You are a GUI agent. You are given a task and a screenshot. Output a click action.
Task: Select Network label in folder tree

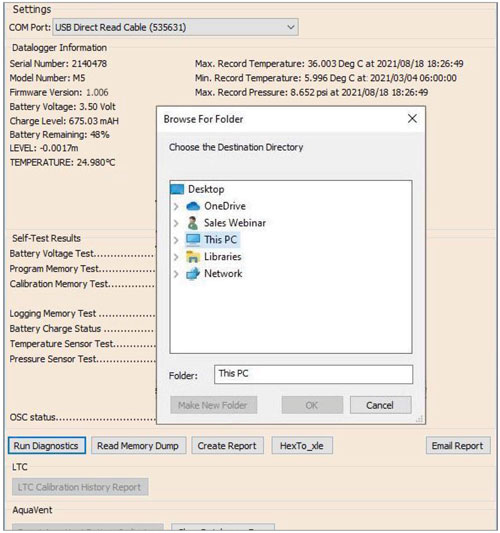point(223,273)
